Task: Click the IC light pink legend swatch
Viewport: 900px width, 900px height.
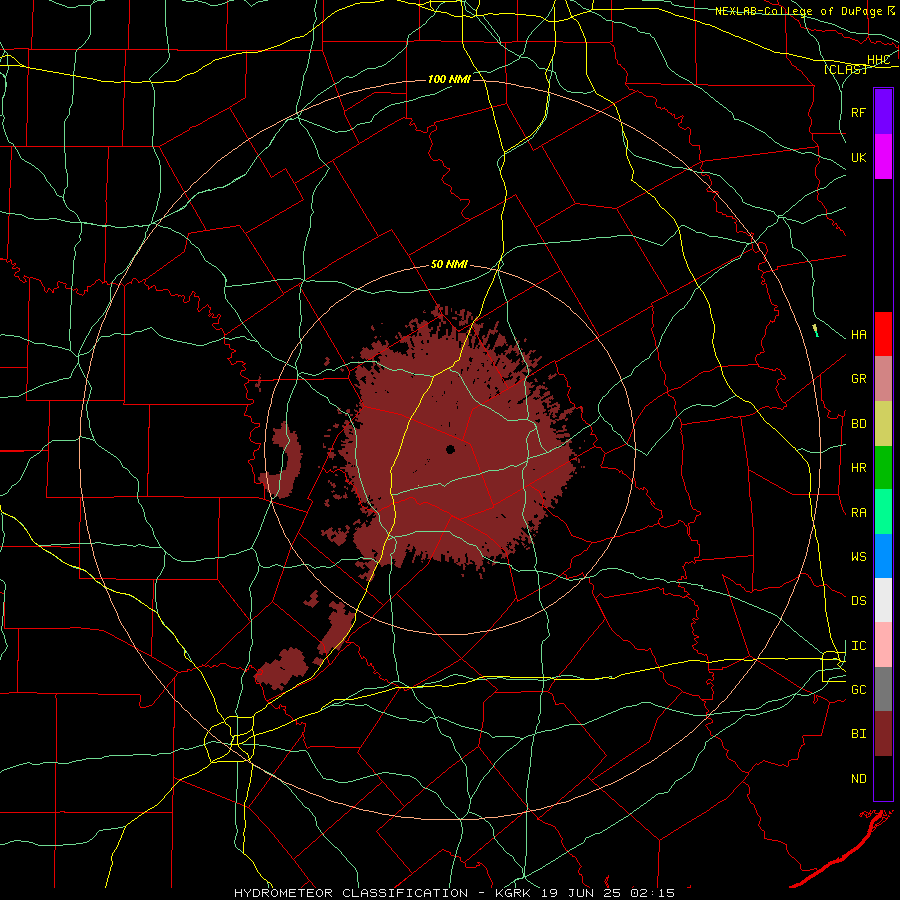Action: [x=883, y=645]
